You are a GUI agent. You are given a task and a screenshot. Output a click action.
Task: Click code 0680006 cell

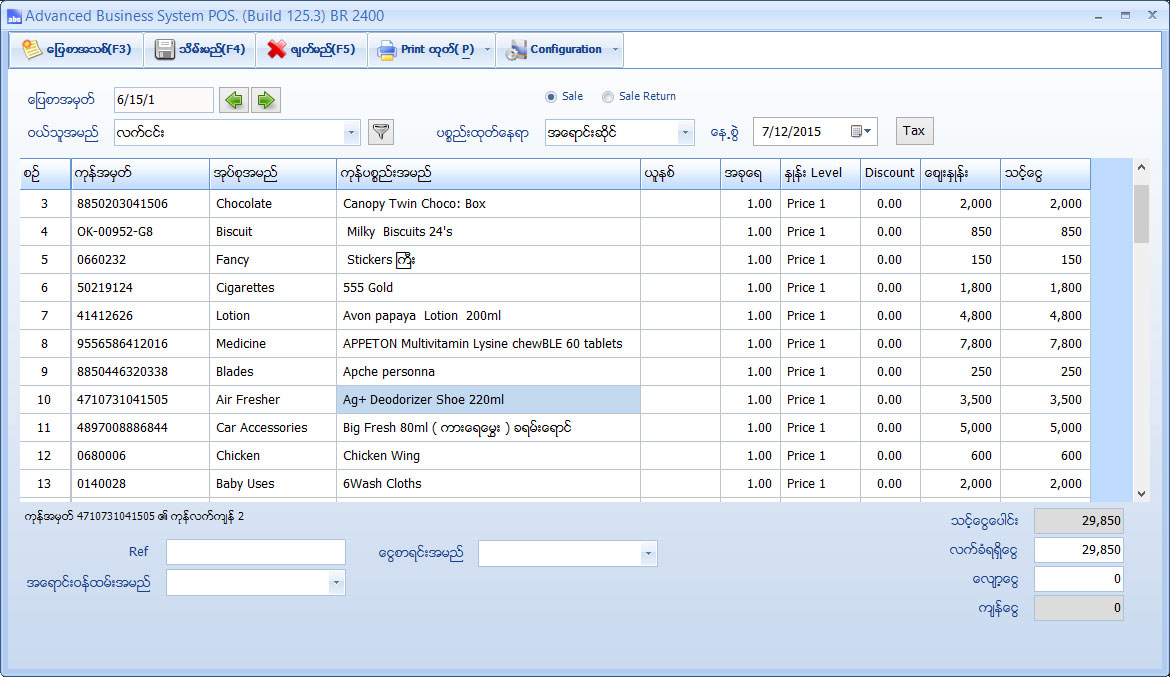[x=140, y=456]
